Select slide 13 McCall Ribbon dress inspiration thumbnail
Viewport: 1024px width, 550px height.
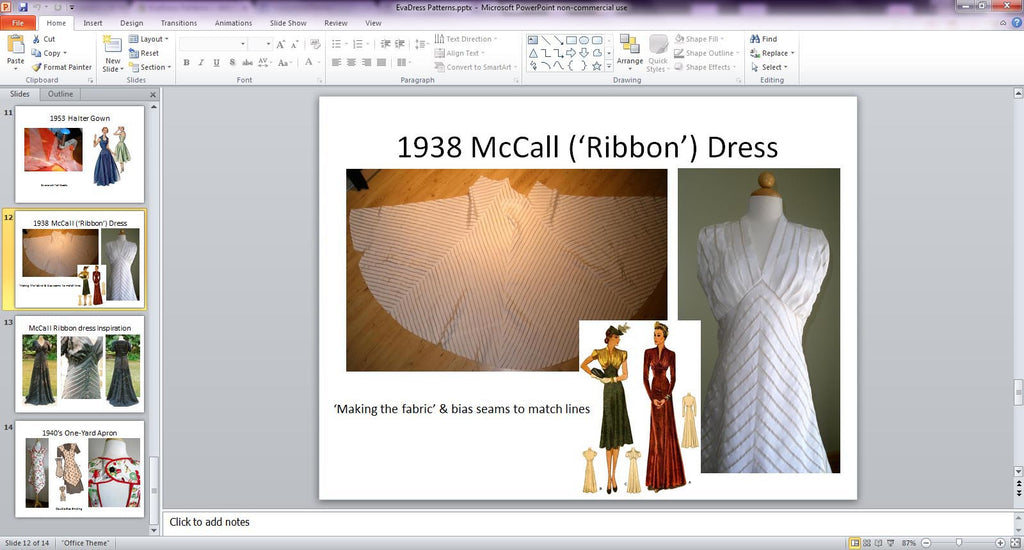[x=79, y=364]
